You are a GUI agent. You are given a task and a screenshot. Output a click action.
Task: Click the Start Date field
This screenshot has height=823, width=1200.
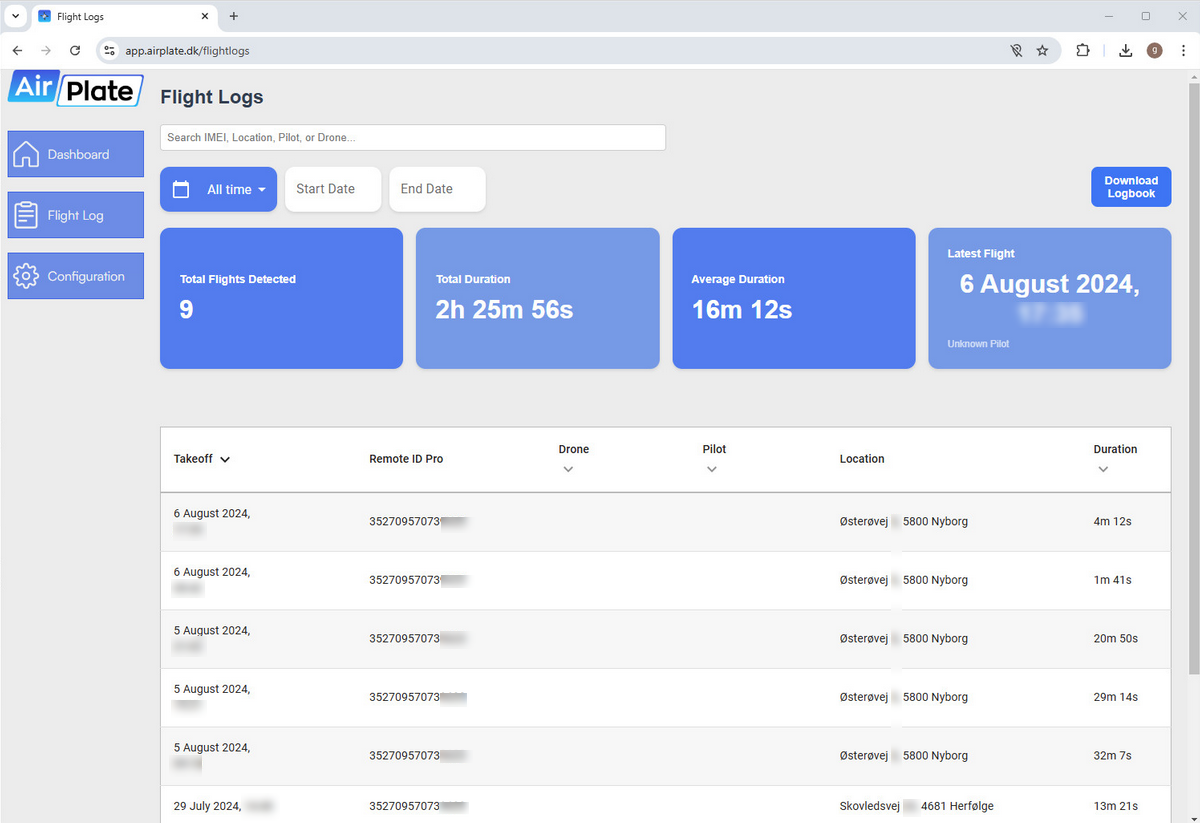pos(333,189)
